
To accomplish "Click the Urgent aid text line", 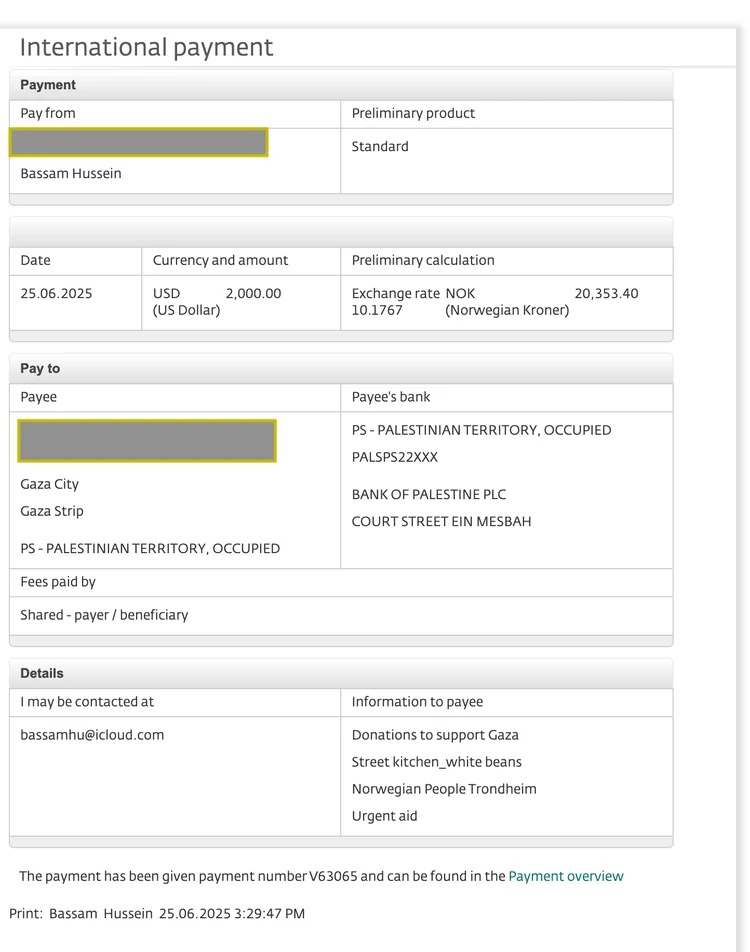I will [x=385, y=816].
